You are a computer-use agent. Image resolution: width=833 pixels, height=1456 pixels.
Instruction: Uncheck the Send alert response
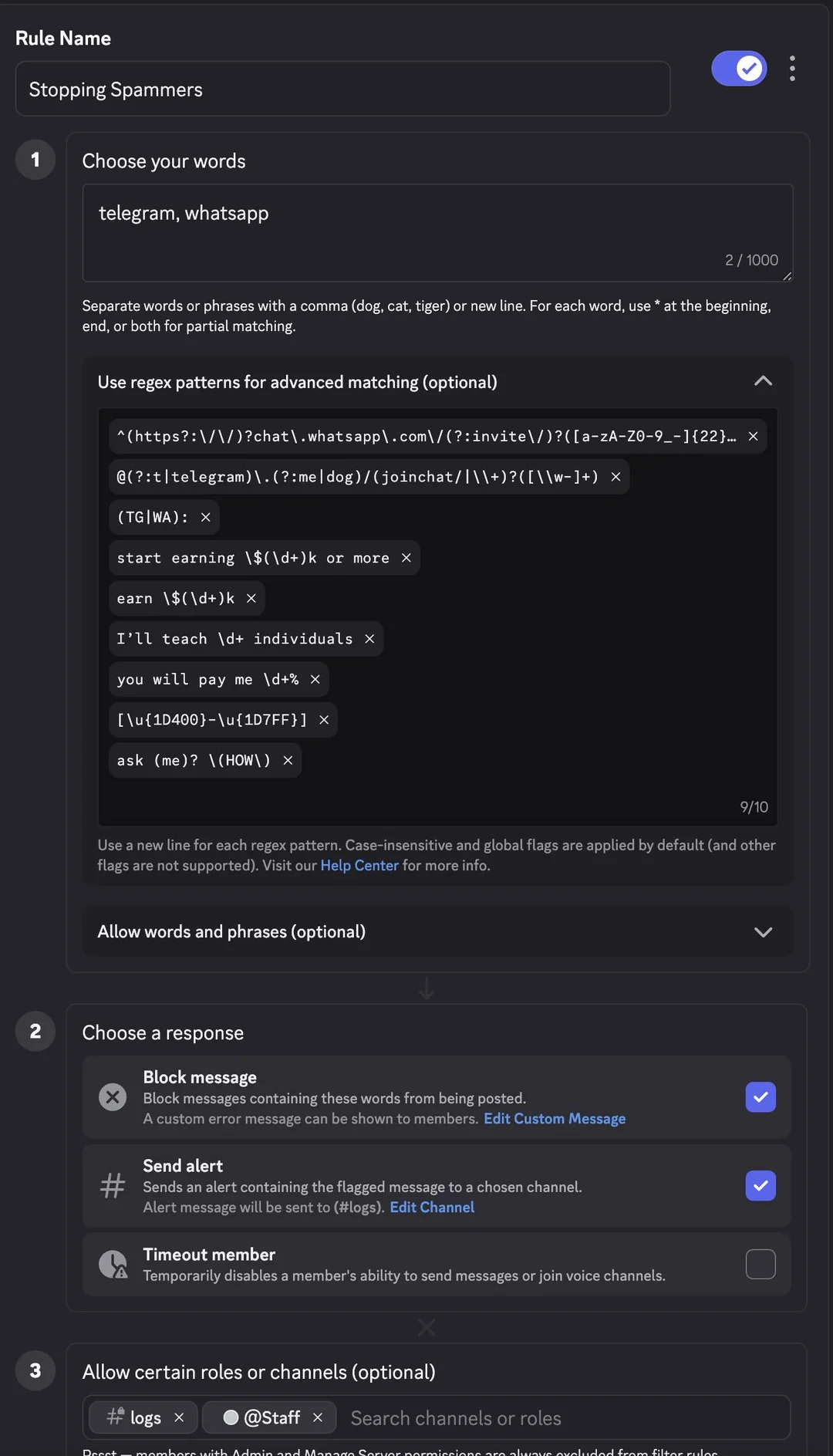pos(760,1186)
